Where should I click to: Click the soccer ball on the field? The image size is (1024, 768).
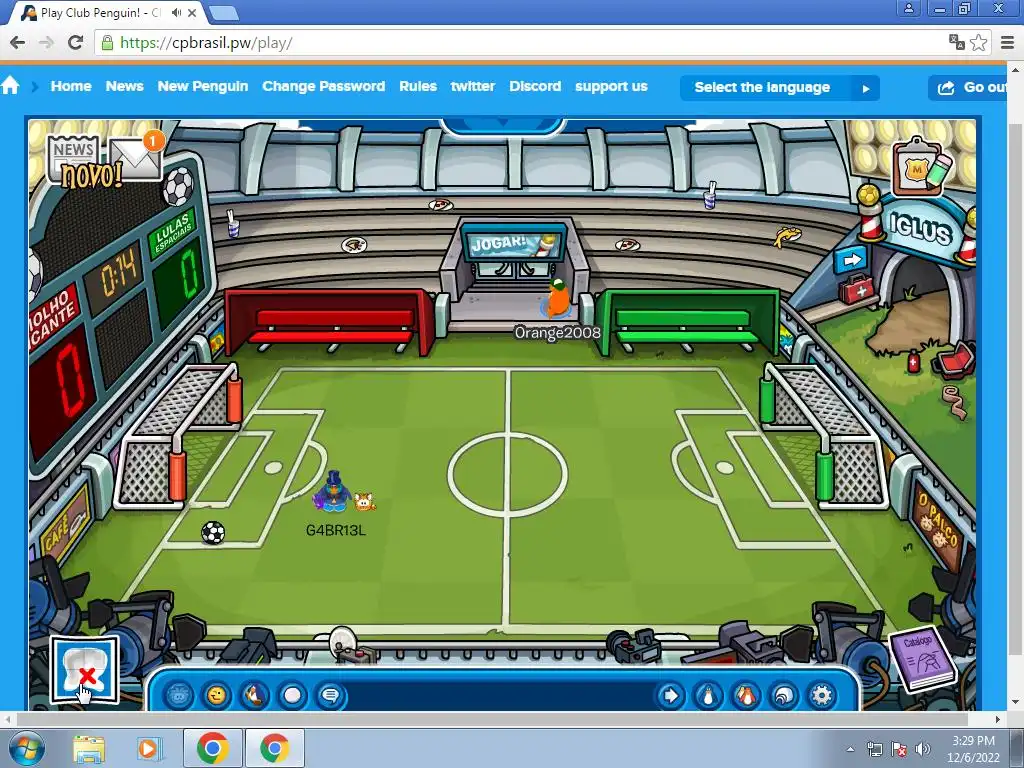pyautogui.click(x=213, y=533)
